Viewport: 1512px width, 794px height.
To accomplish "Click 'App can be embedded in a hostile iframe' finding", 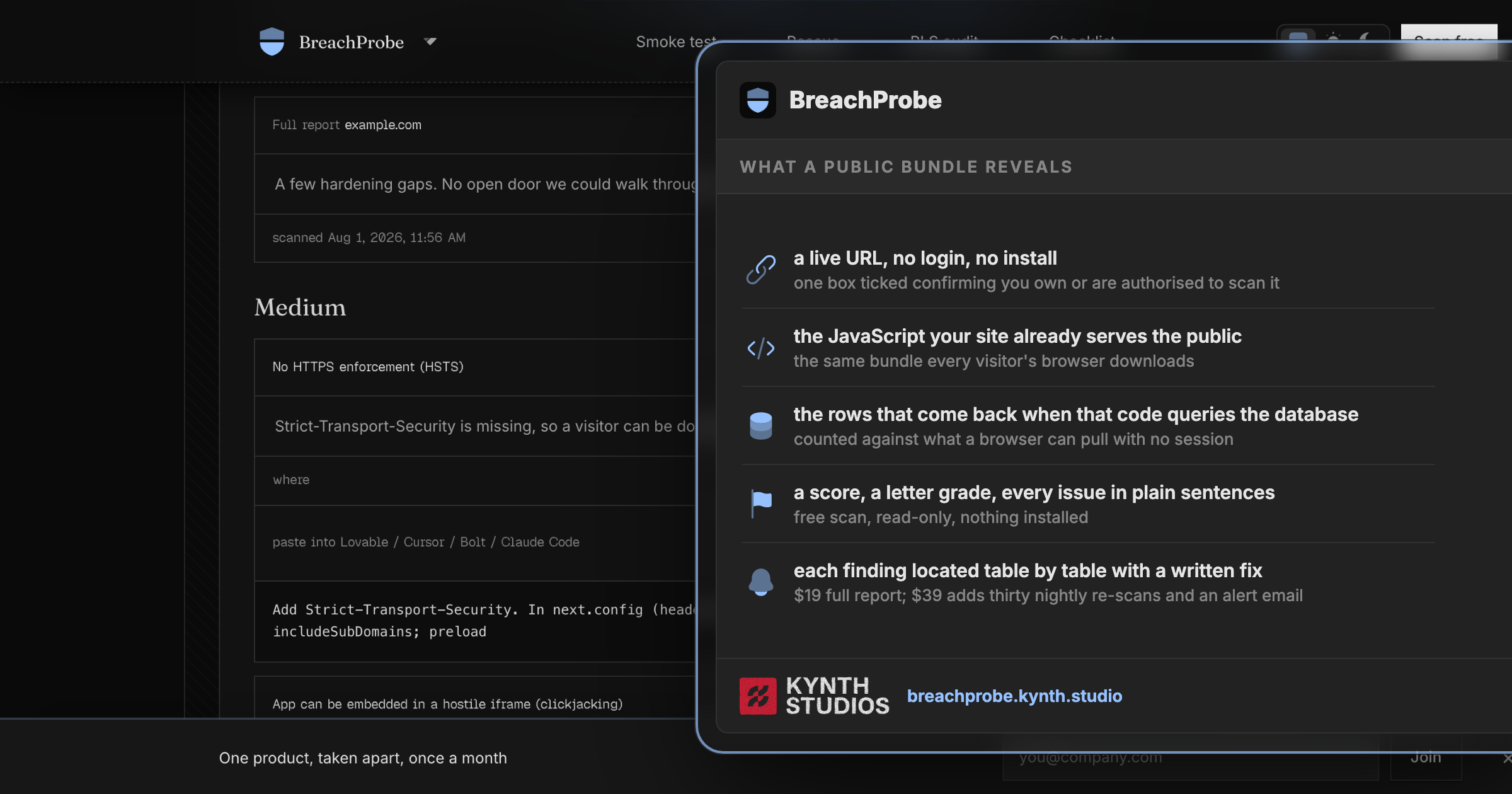I will 447,704.
